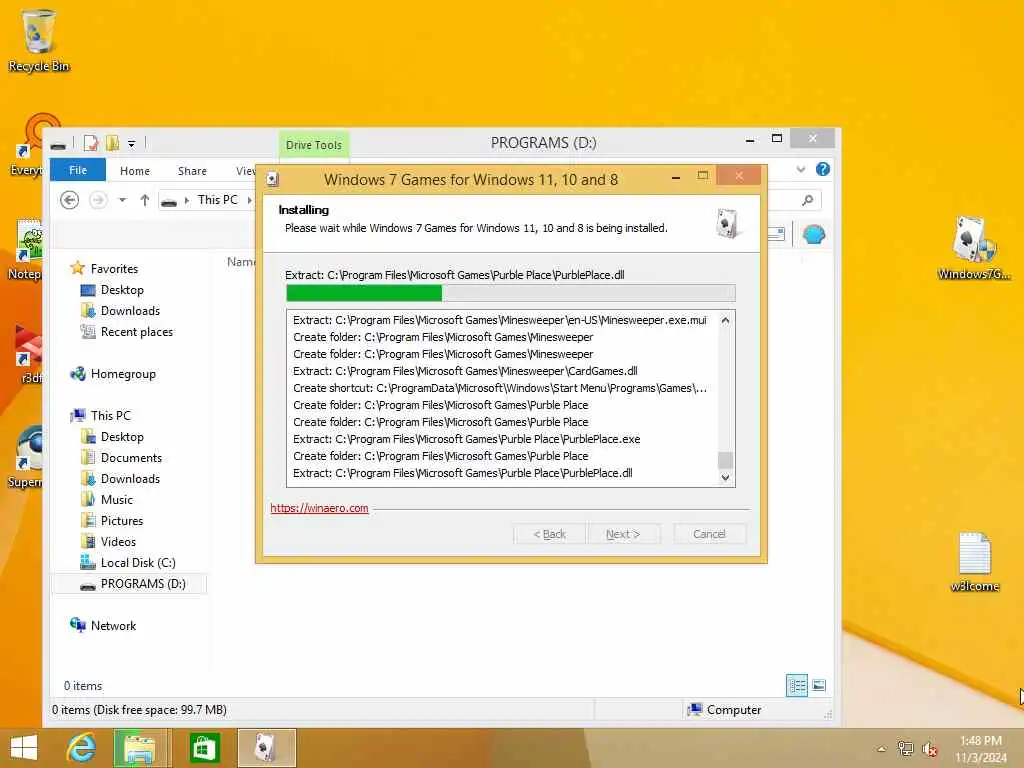This screenshot has height=768, width=1024.
Task: Click the Cancel button in installer
Action: coord(709,534)
